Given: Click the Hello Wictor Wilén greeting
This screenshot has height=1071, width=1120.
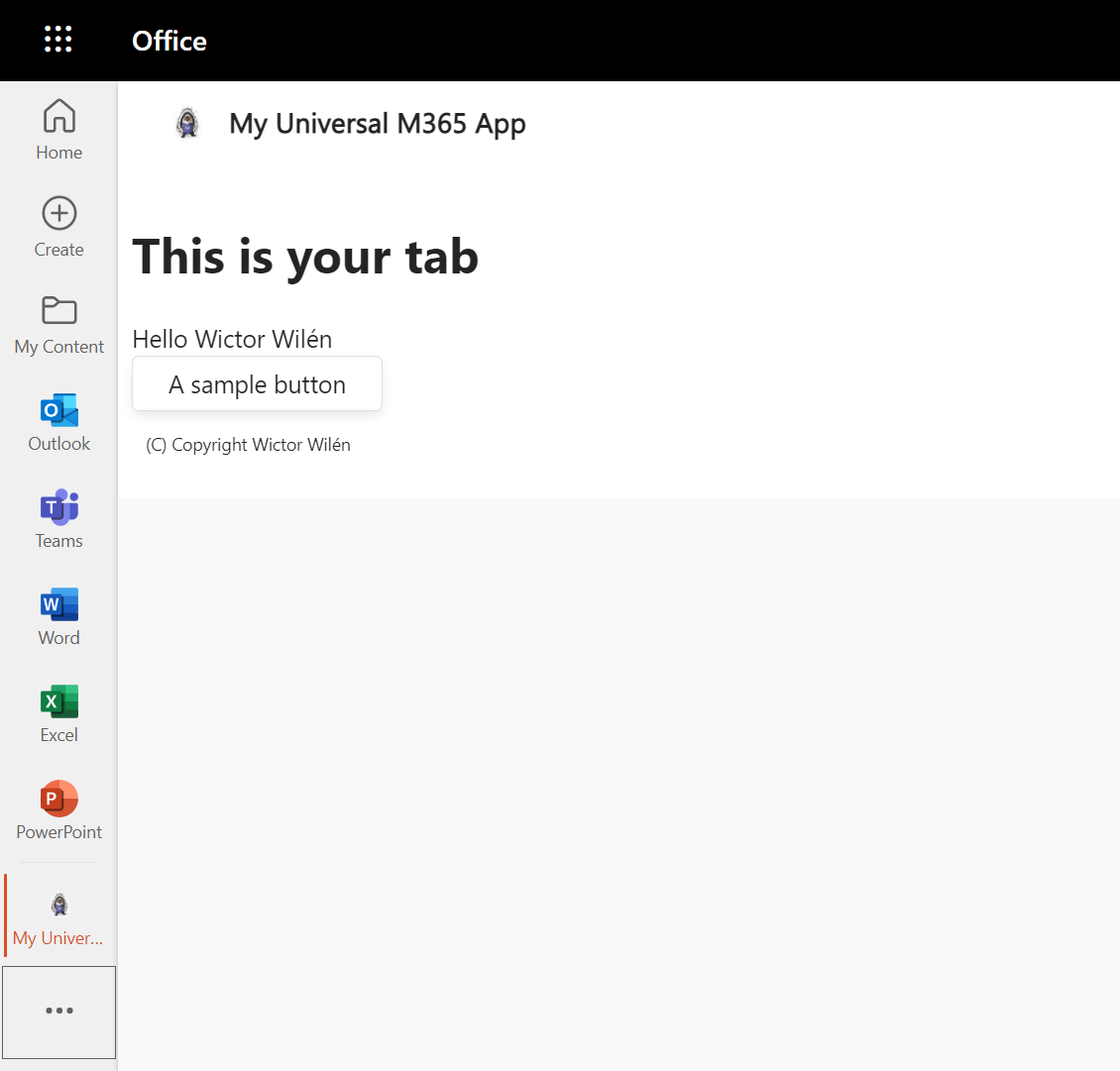Looking at the screenshot, I should coord(232,339).
